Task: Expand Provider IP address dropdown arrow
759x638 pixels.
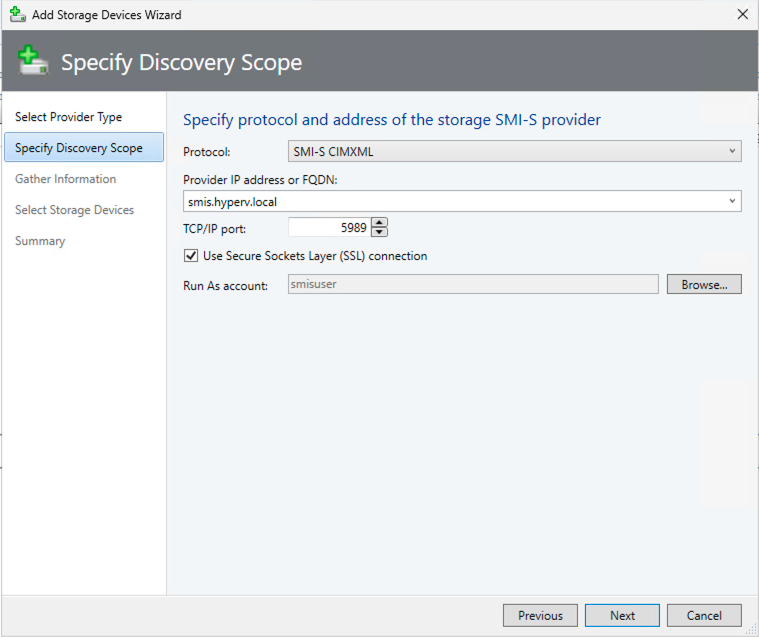Action: click(733, 201)
